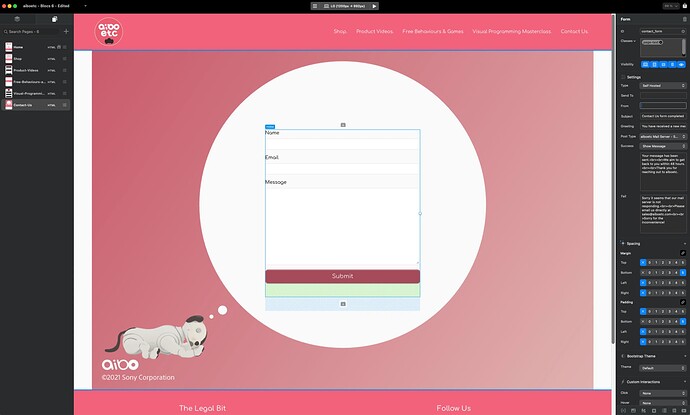This screenshot has width=690, height=415.
Task: Toggle visibility on the fourth breakpoint
Action: [x=672, y=64]
